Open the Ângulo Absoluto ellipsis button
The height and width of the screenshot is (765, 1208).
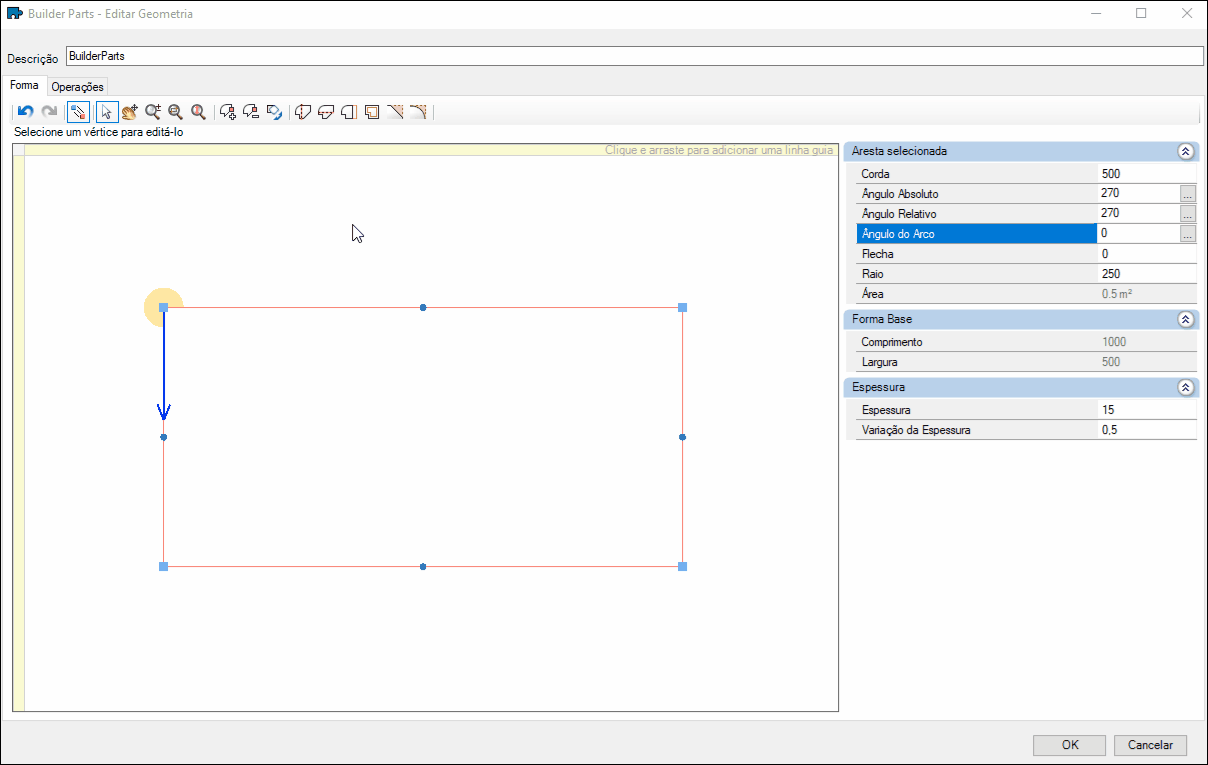click(1188, 194)
